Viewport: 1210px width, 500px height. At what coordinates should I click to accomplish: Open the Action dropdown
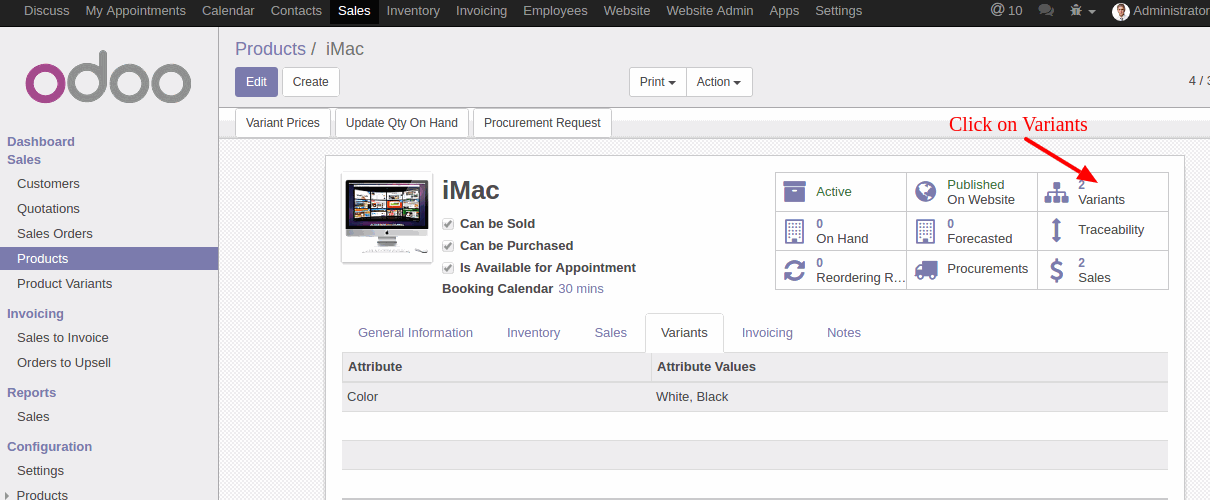tap(719, 82)
